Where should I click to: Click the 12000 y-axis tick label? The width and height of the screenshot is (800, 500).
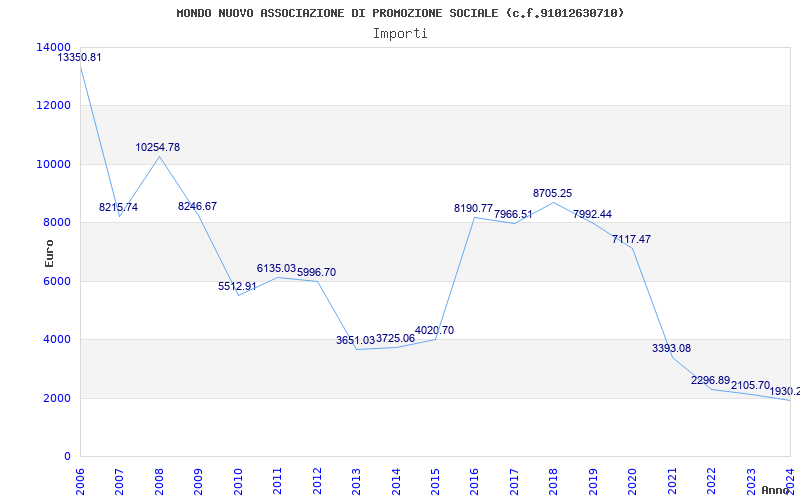point(53,105)
